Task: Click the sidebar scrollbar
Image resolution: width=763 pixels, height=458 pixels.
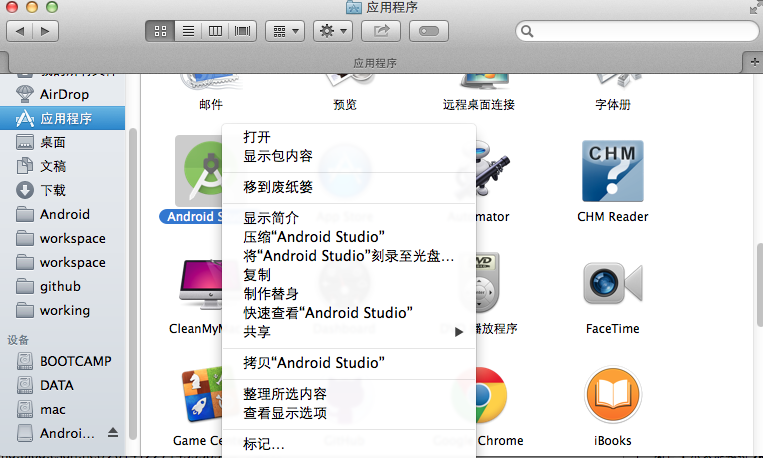Action: pos(132,282)
